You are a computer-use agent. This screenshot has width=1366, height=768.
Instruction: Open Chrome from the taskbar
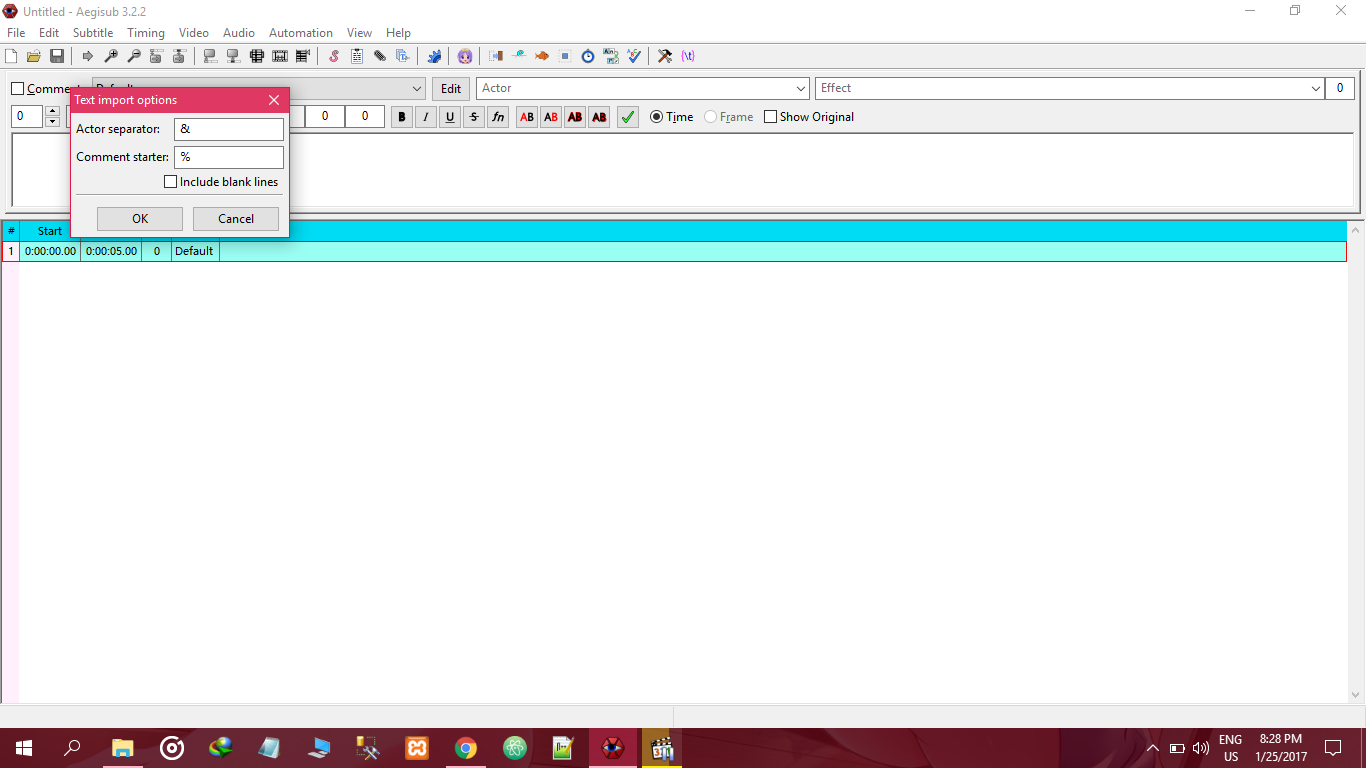465,748
